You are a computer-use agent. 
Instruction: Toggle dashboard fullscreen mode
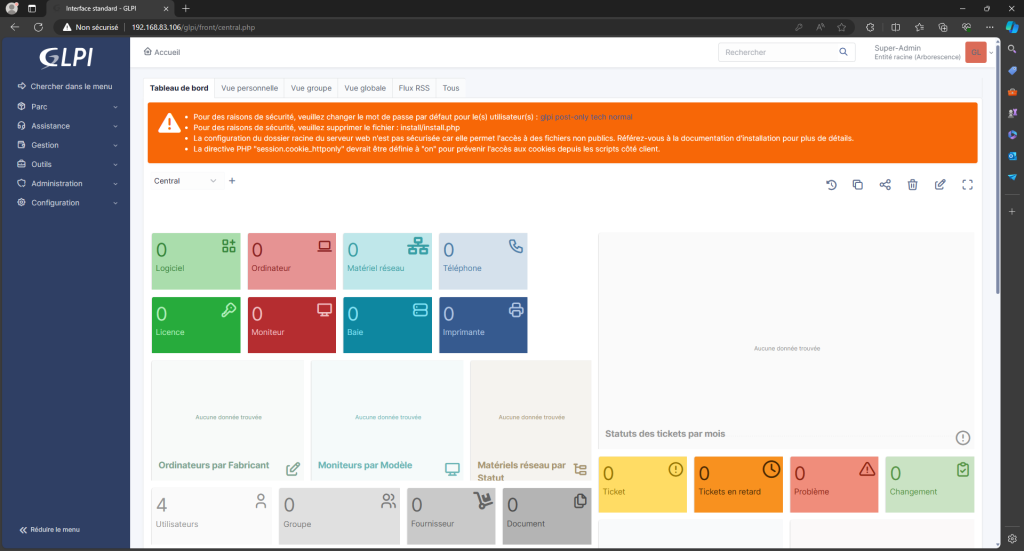967,185
